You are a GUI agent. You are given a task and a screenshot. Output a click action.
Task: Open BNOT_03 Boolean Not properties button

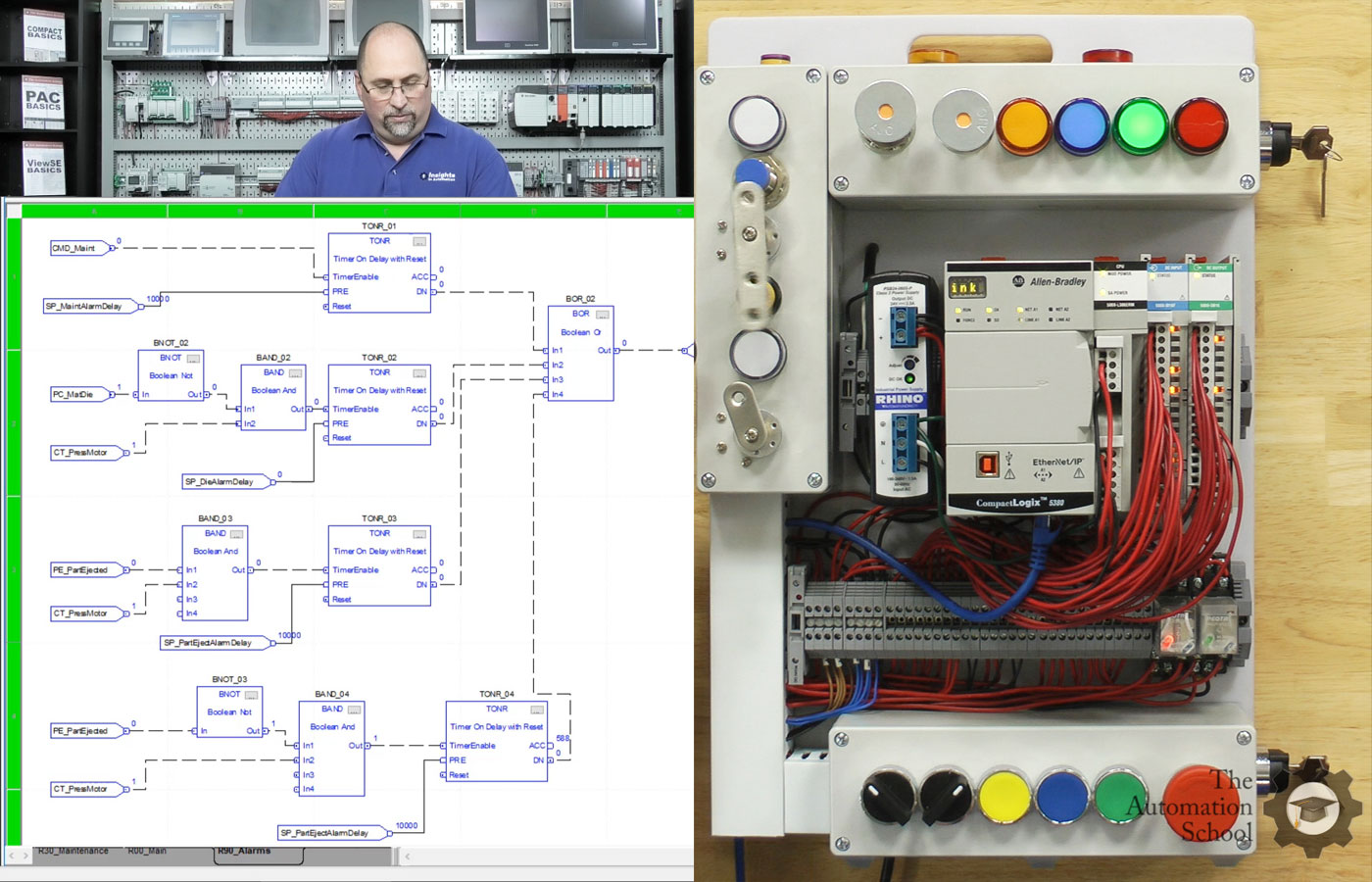[x=252, y=695]
